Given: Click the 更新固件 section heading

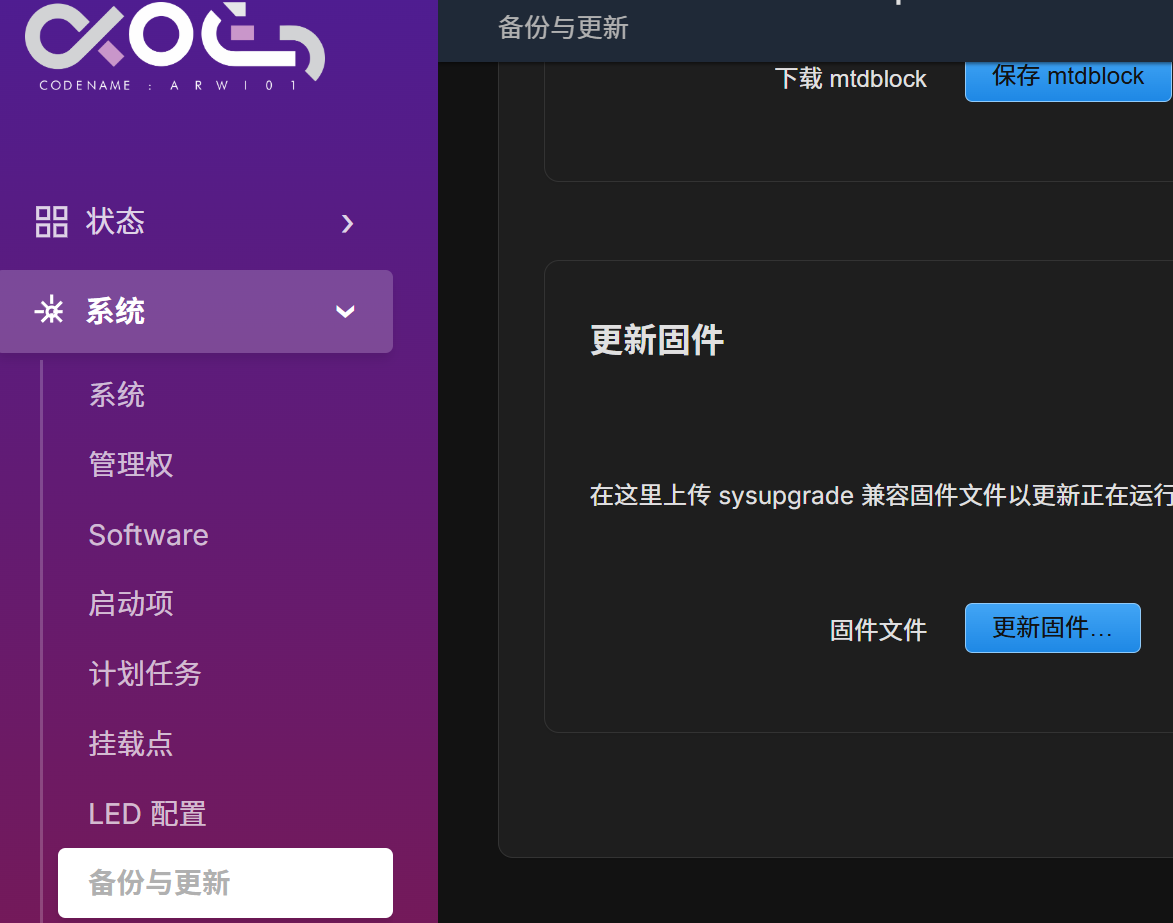Looking at the screenshot, I should 657,340.
